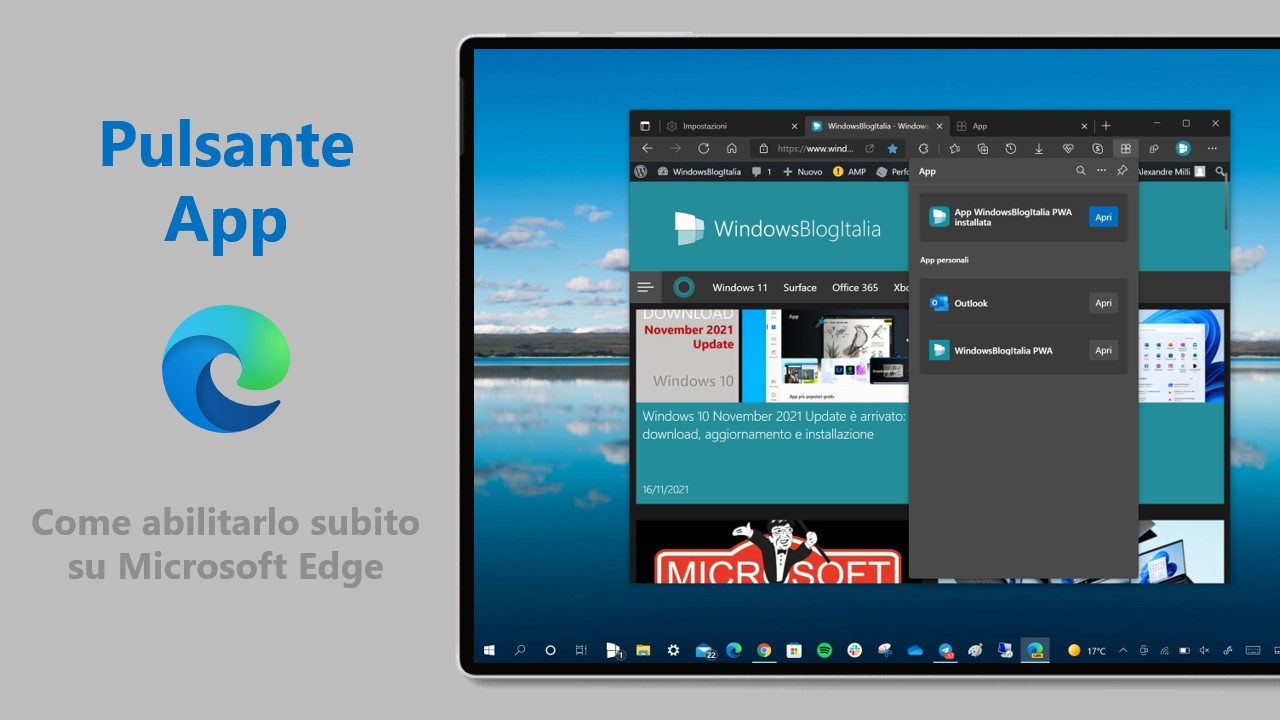Click the new tab plus button
Screen dimensions: 1280x720
[x=1106, y=126]
